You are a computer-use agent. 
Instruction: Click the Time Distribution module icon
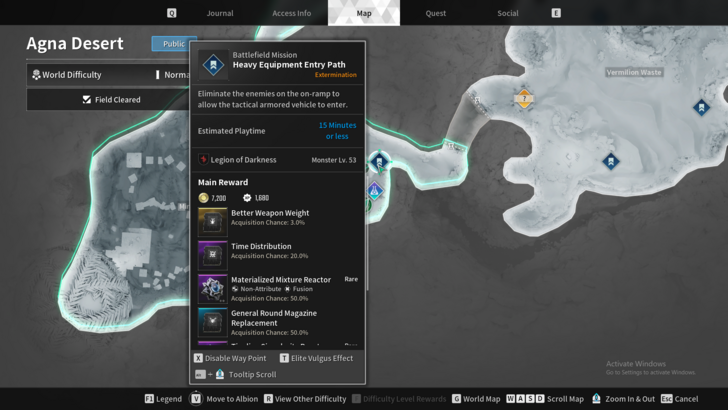click(213, 255)
